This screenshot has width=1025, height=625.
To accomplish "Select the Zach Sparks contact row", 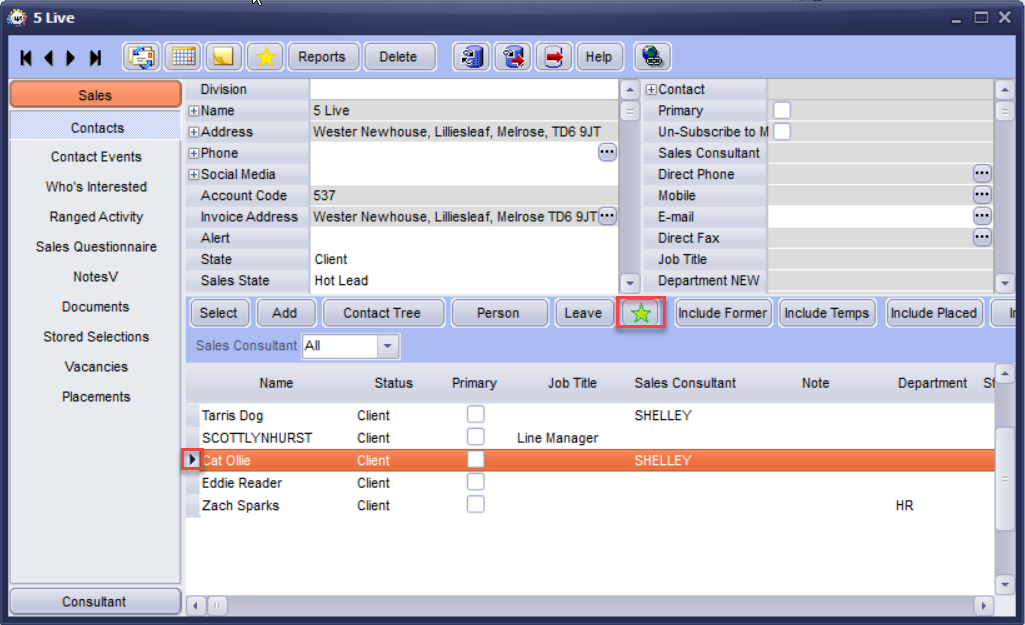I will pyautogui.click(x=590, y=505).
